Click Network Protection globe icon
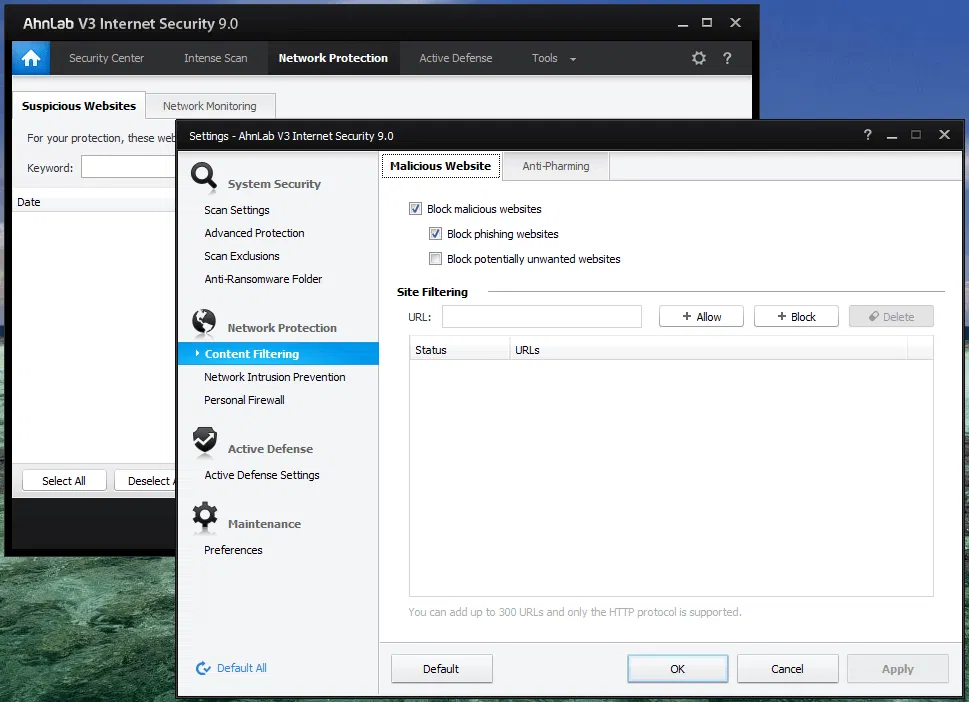The height and width of the screenshot is (702, 969). (x=204, y=322)
